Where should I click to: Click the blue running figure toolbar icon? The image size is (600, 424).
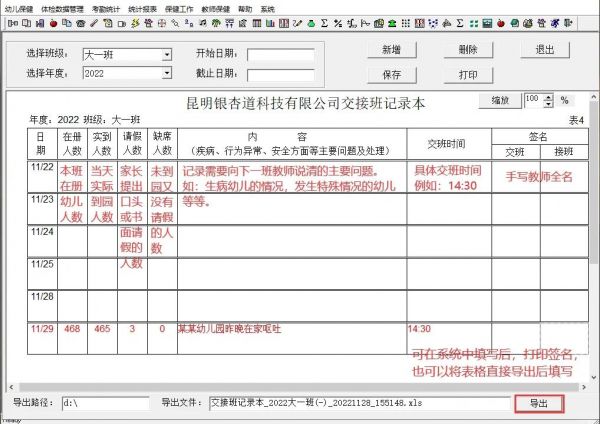[x=555, y=23]
